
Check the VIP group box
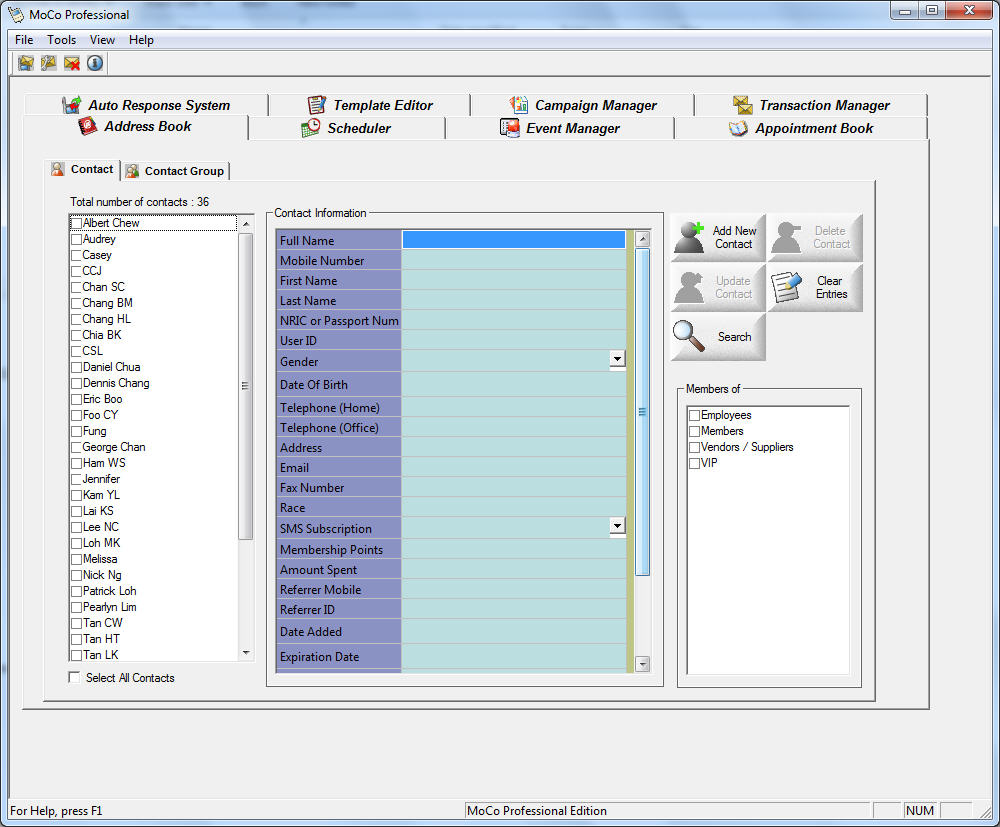click(695, 463)
